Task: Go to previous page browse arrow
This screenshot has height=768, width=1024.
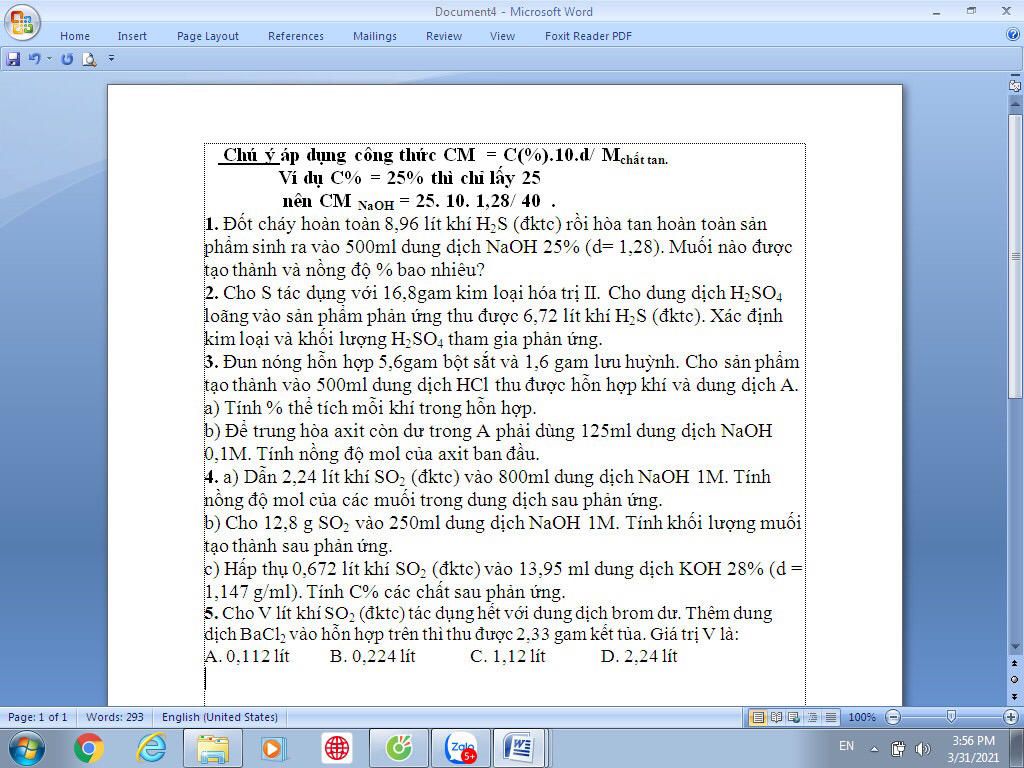Action: click(1014, 664)
